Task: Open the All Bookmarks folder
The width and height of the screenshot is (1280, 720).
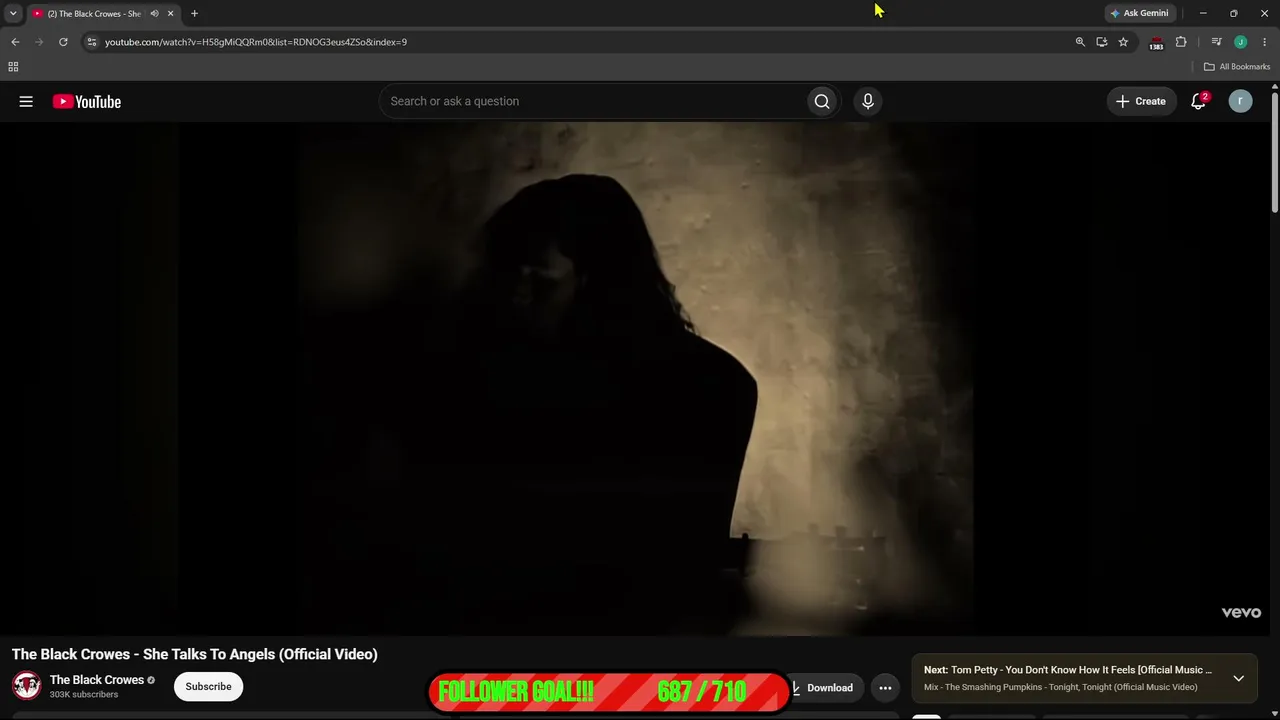Action: point(1237,67)
